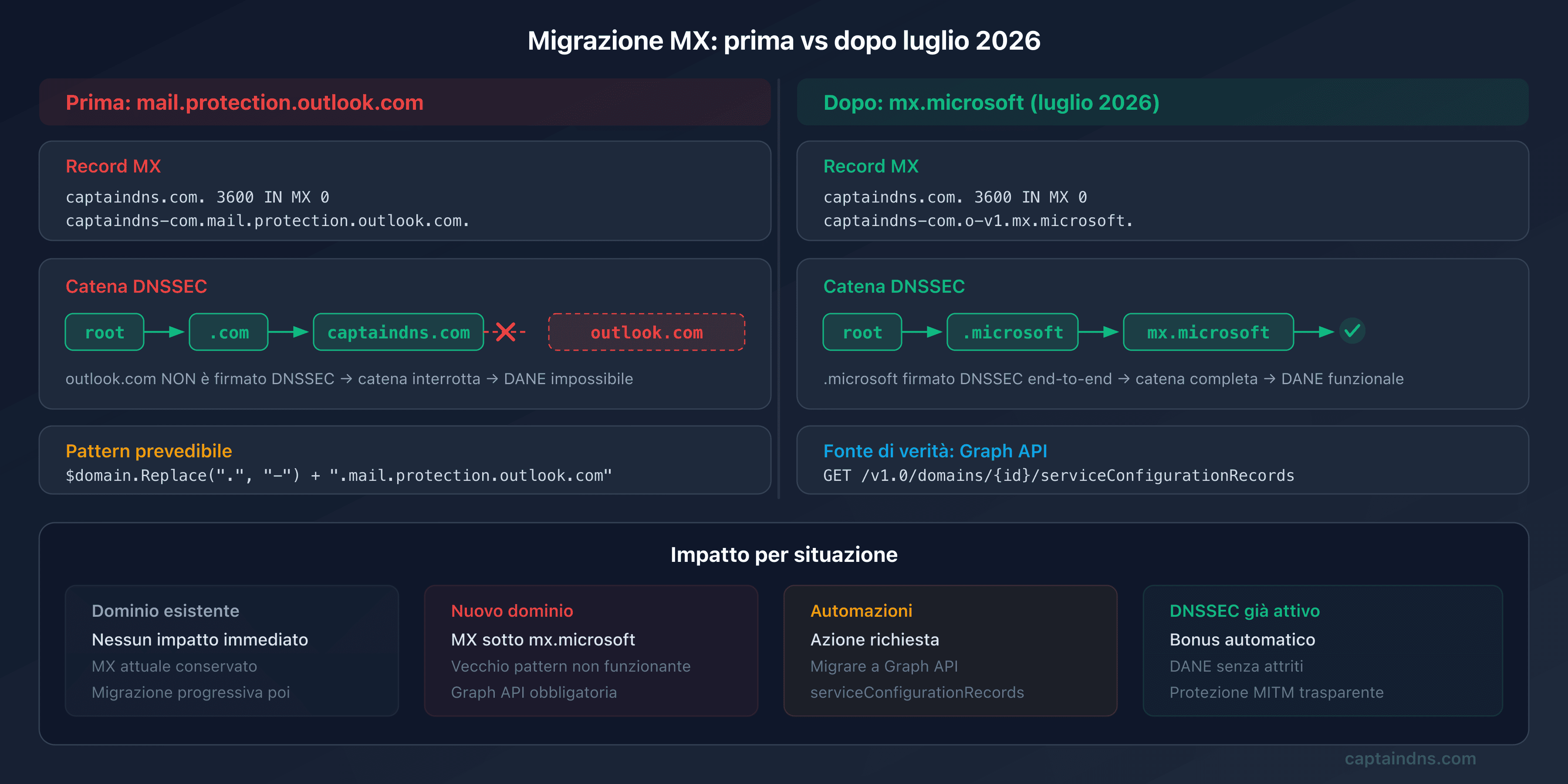Click the captaindns.com chain node
This screenshot has height=784, width=1568.
(399, 332)
